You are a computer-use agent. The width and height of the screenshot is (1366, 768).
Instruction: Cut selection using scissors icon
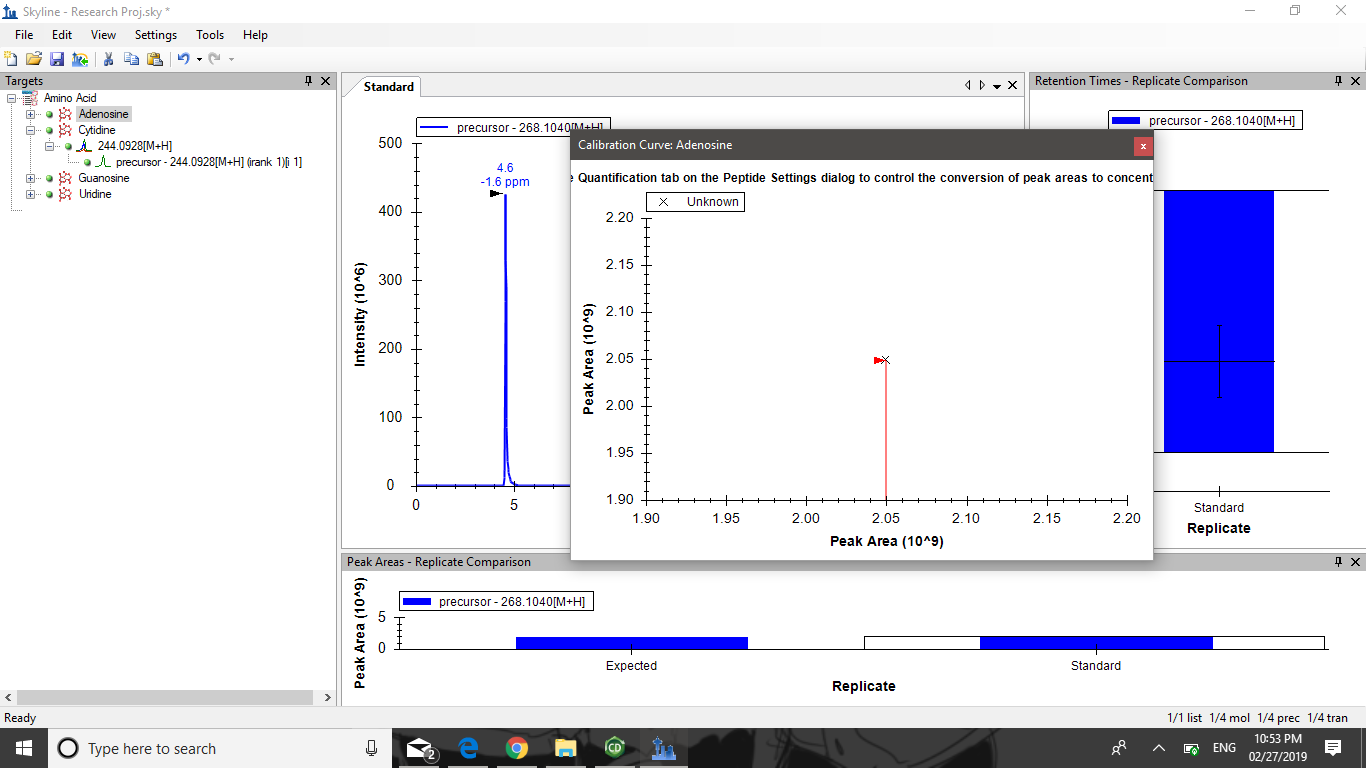(108, 59)
